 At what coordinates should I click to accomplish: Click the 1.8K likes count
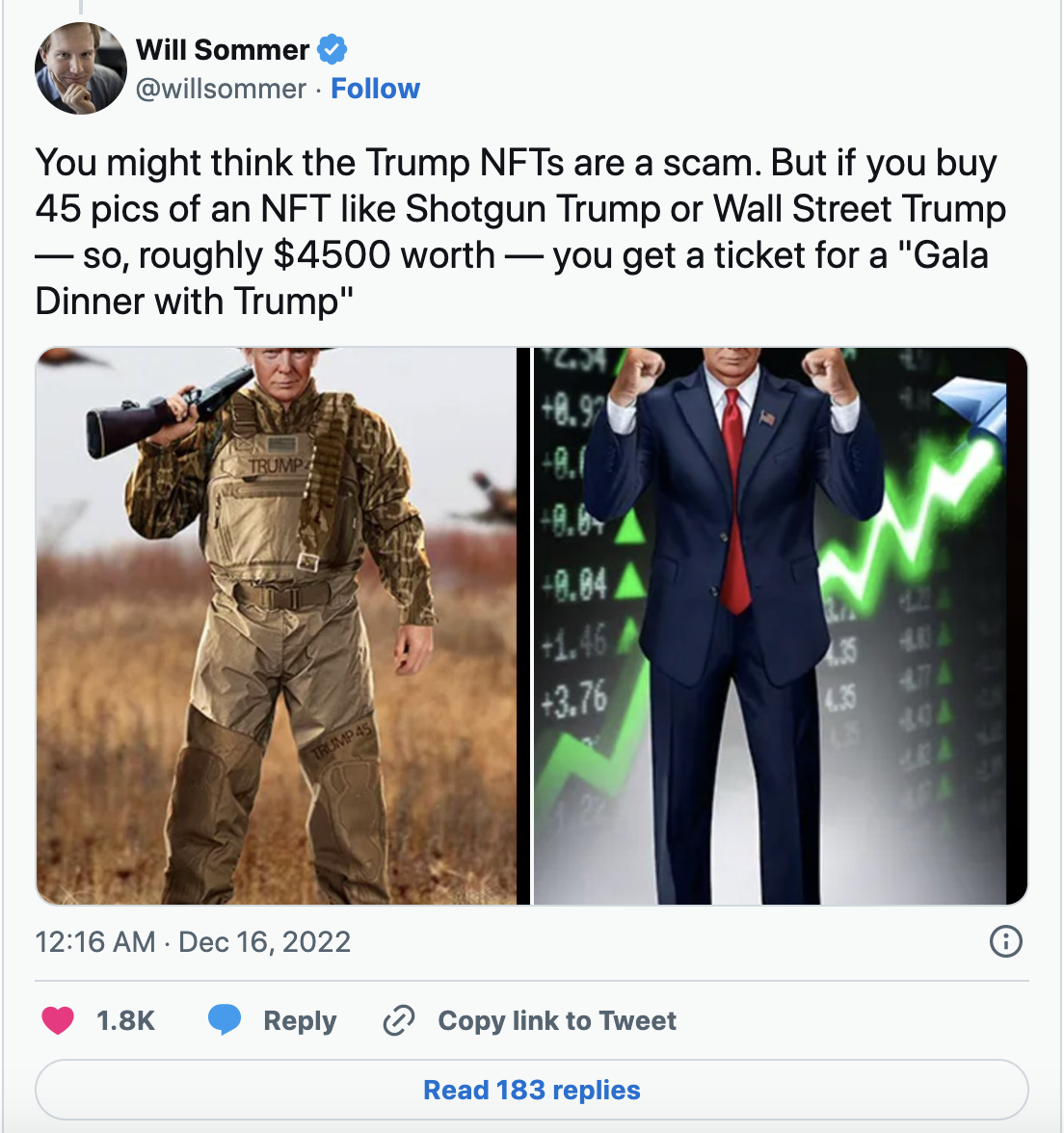(x=125, y=1020)
